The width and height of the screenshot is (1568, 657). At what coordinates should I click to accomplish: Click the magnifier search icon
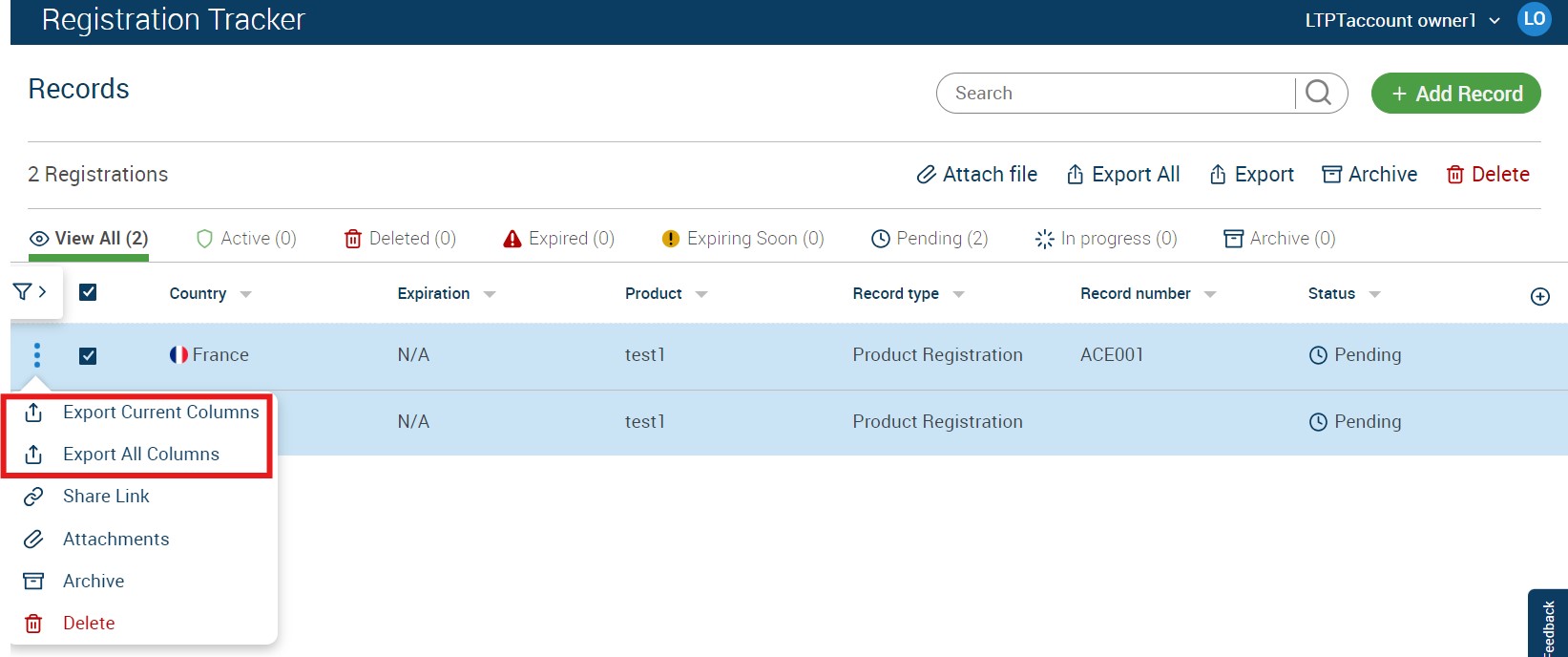pyautogui.click(x=1318, y=93)
